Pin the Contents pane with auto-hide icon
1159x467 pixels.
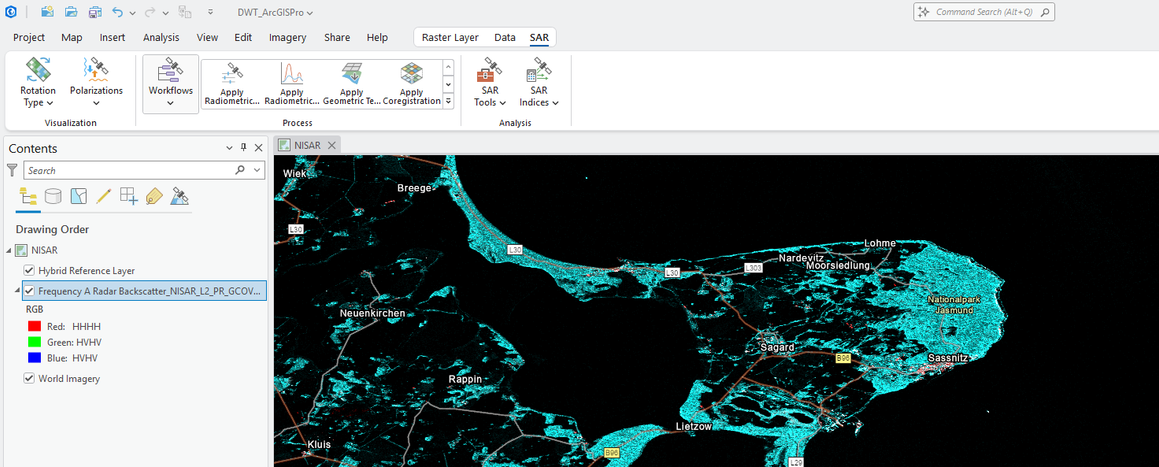[244, 149]
